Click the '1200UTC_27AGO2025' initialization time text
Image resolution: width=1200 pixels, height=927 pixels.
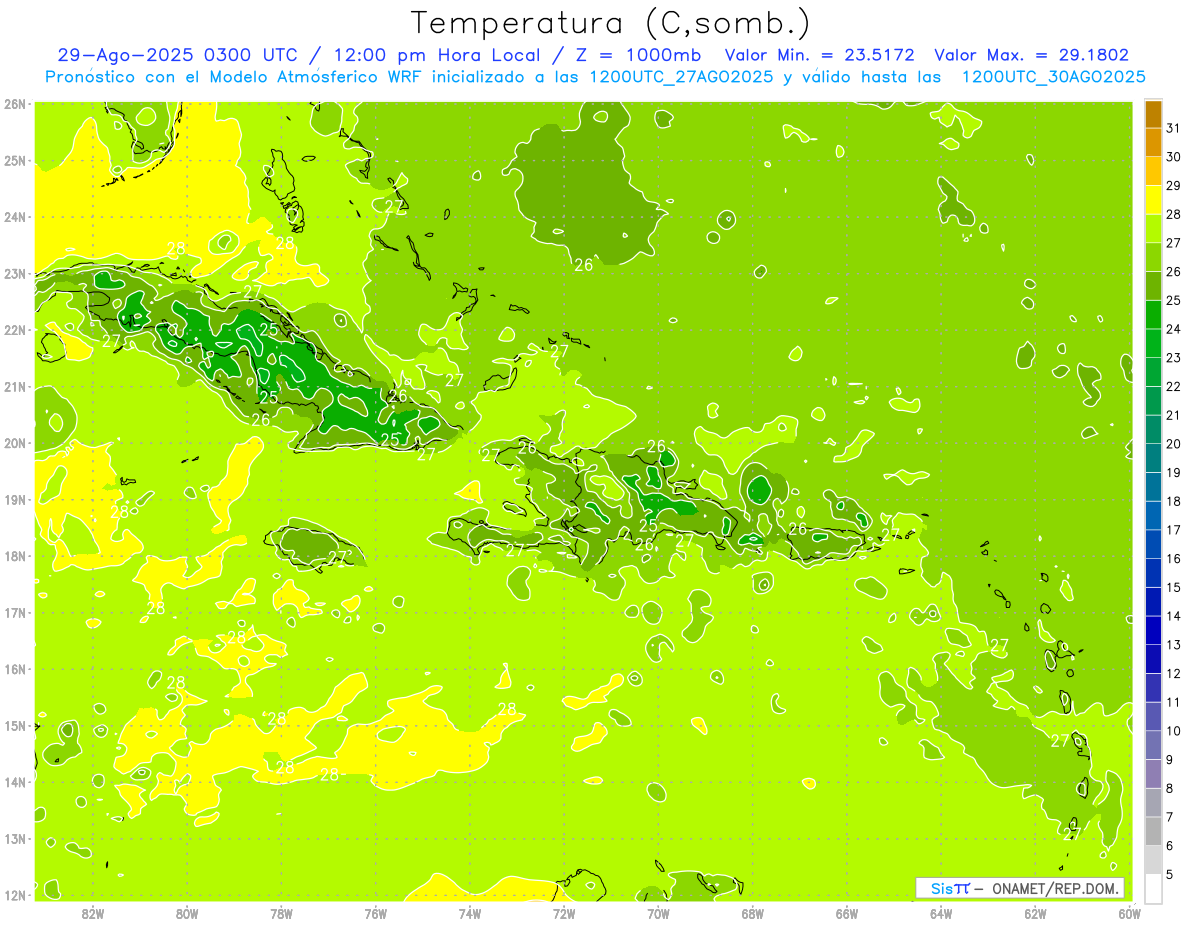coord(680,76)
